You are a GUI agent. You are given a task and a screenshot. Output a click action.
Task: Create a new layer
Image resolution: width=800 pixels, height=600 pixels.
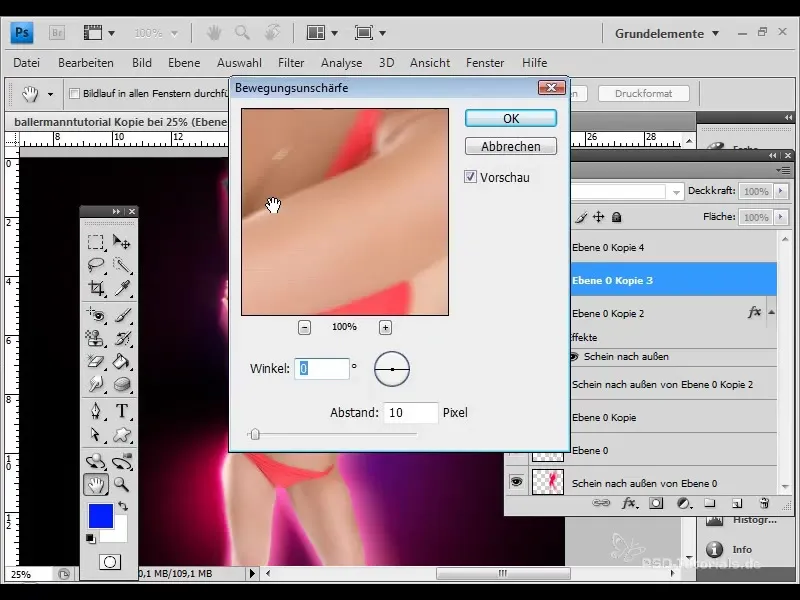point(737,504)
